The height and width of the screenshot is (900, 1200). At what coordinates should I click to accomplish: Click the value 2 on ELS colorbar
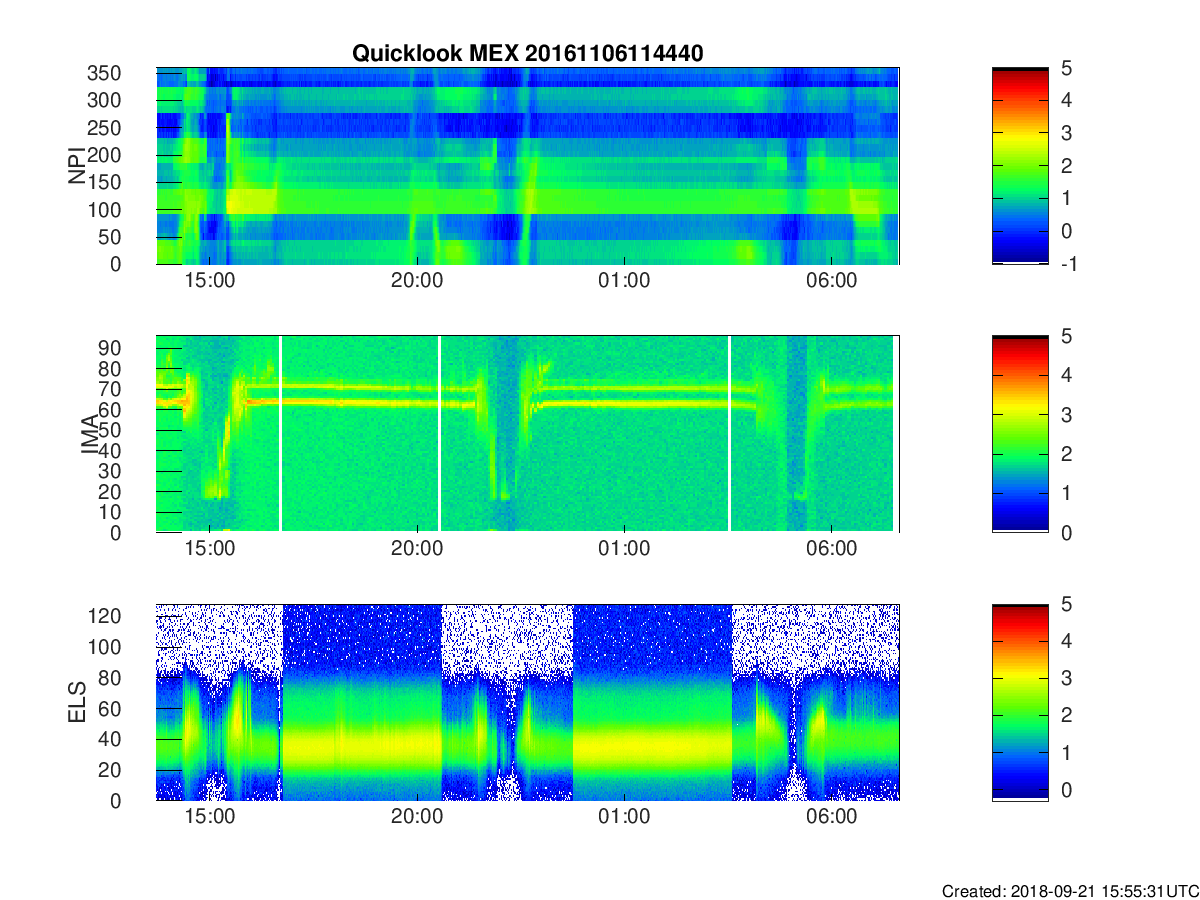1065,714
